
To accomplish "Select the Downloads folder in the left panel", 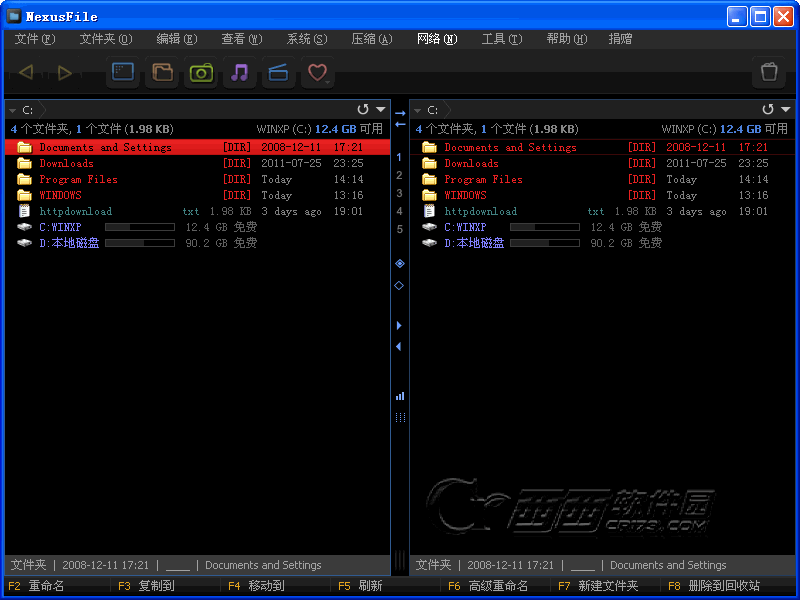I will click(x=197, y=163).
